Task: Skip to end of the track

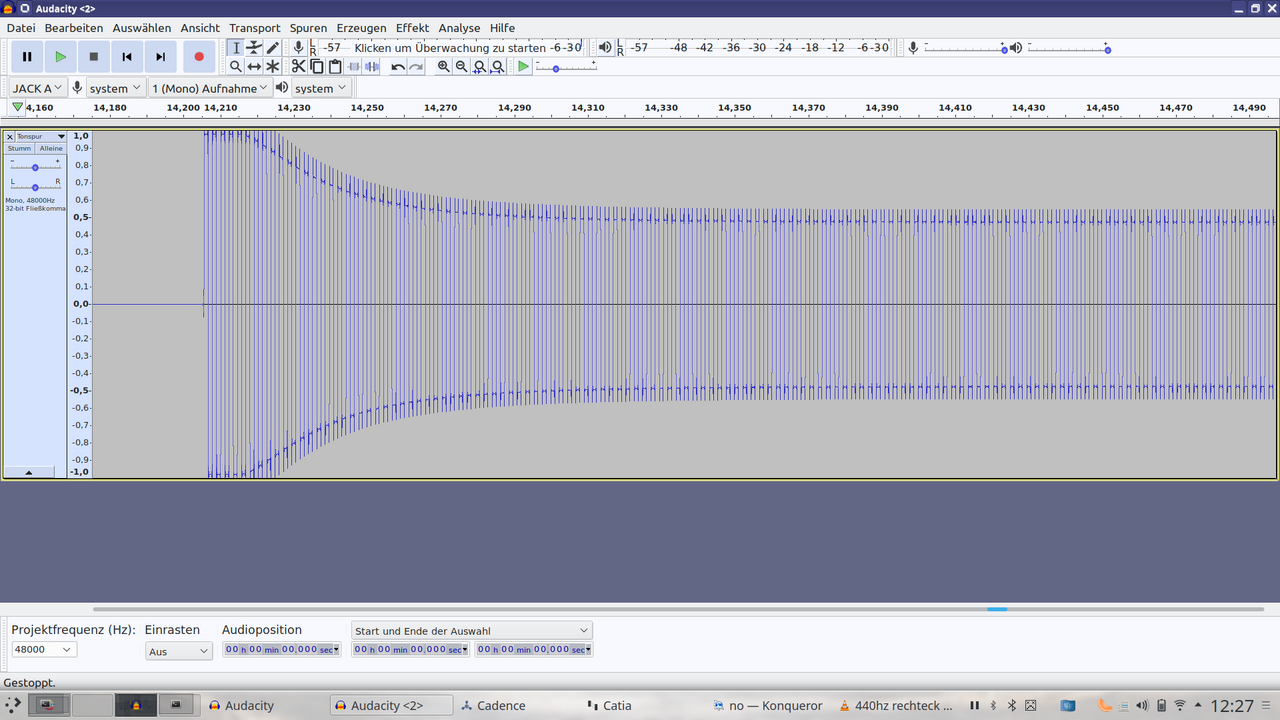Action: coord(160,57)
